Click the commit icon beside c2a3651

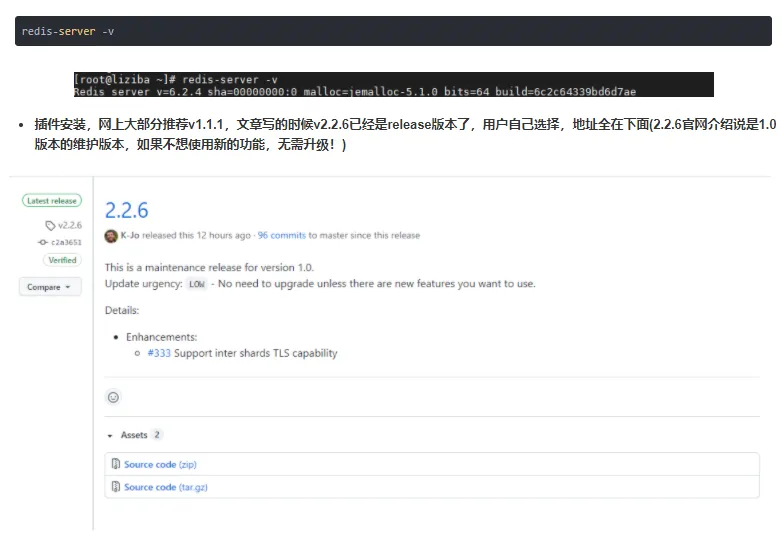click(x=43, y=242)
